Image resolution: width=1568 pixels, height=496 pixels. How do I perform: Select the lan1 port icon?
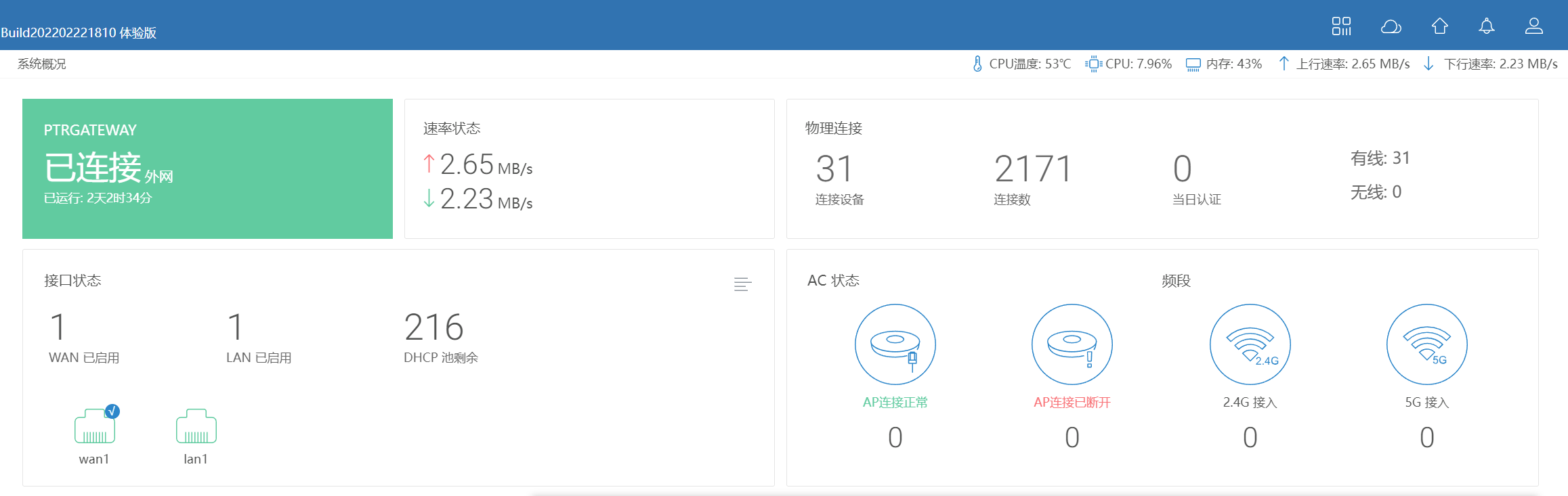(196, 426)
